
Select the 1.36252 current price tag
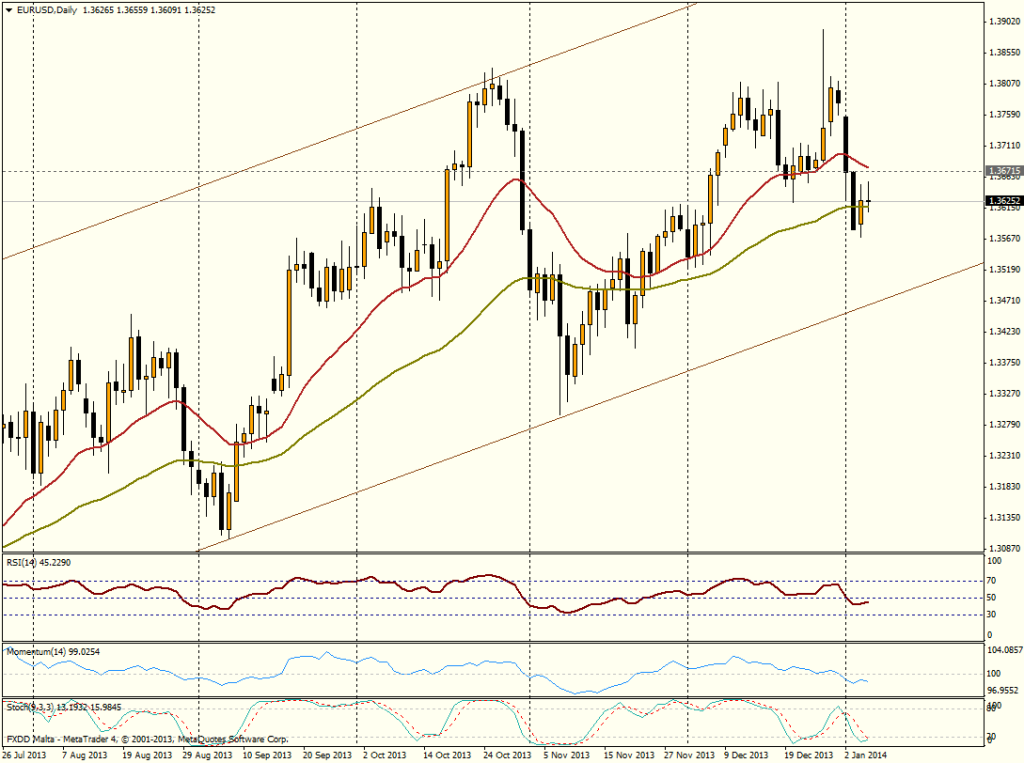pyautogui.click(x=1003, y=201)
